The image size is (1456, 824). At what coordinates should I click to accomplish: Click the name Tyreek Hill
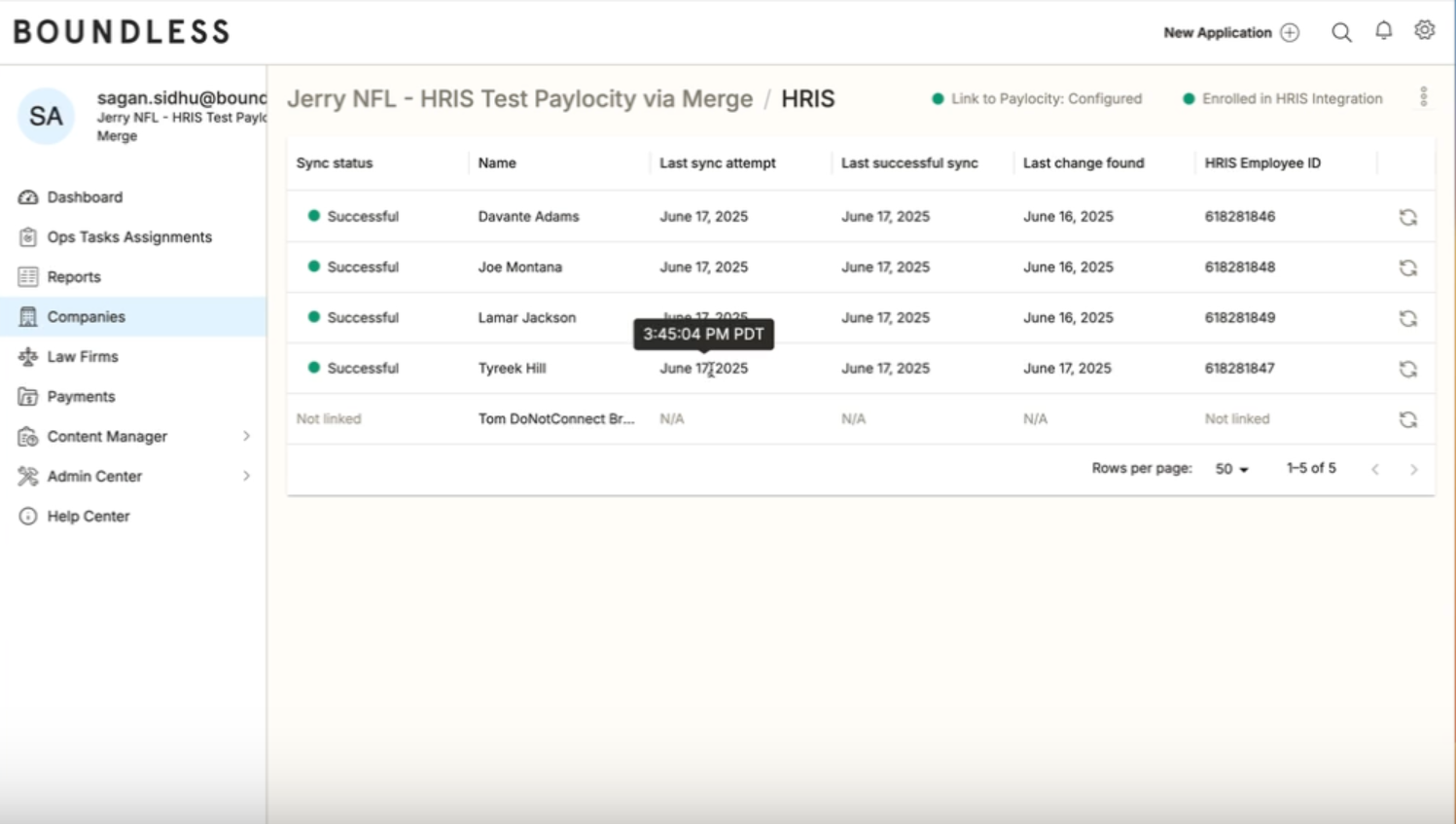(x=512, y=368)
